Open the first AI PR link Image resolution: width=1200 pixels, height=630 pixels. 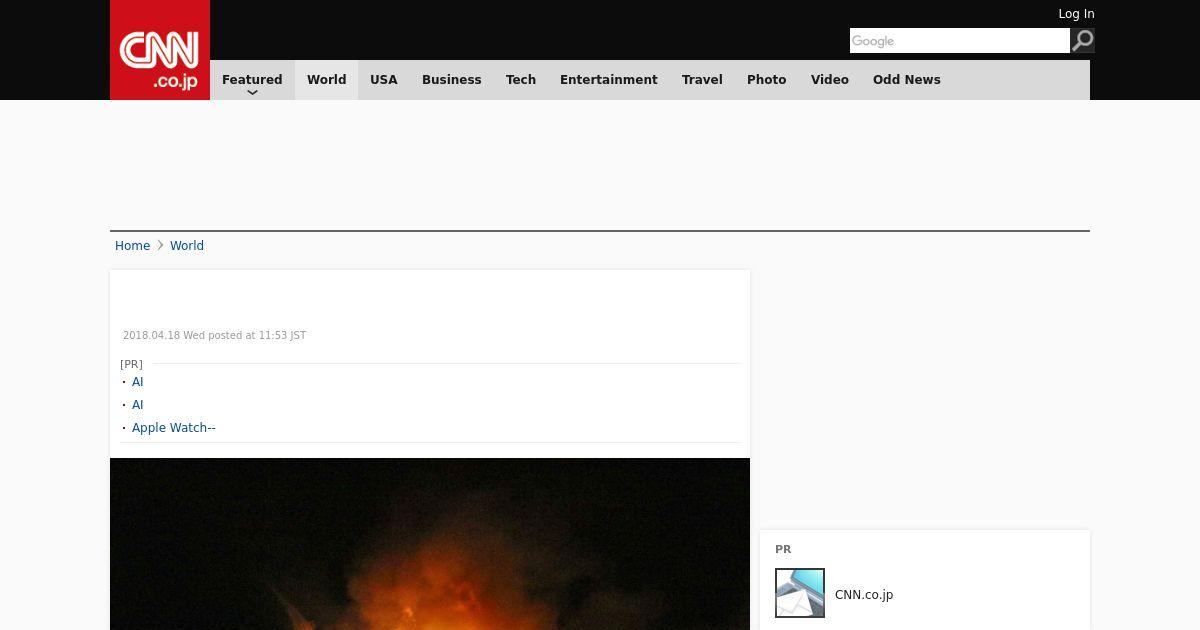[x=138, y=382]
